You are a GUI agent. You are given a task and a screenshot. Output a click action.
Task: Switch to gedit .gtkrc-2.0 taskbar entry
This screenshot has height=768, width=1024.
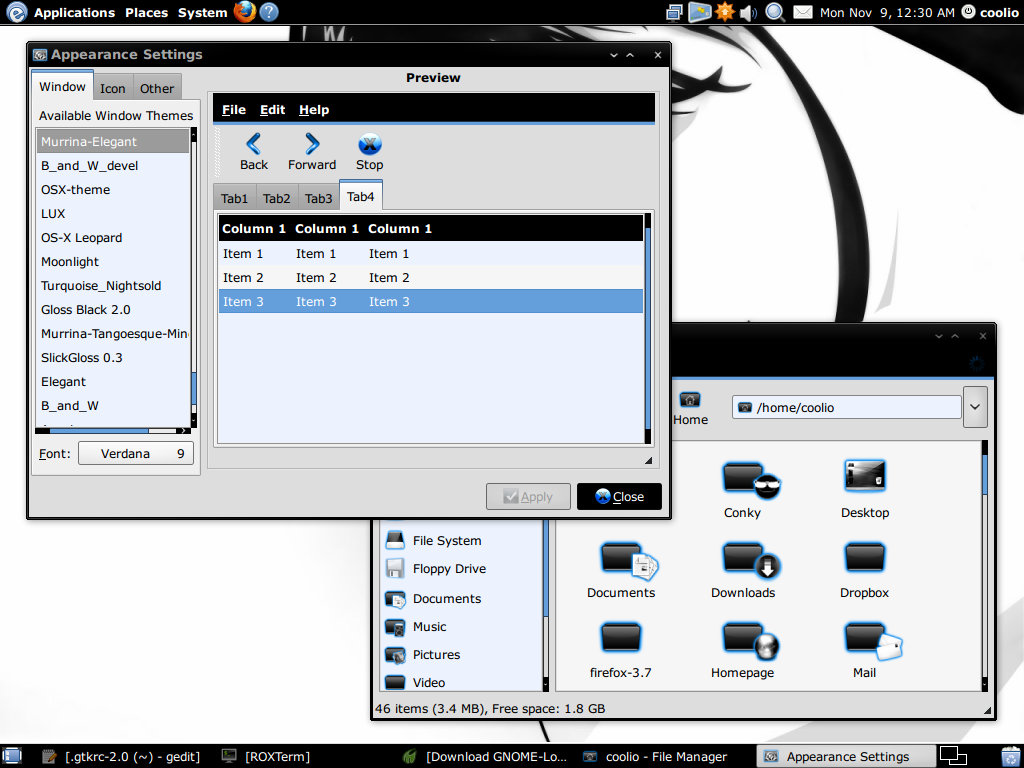[121, 756]
